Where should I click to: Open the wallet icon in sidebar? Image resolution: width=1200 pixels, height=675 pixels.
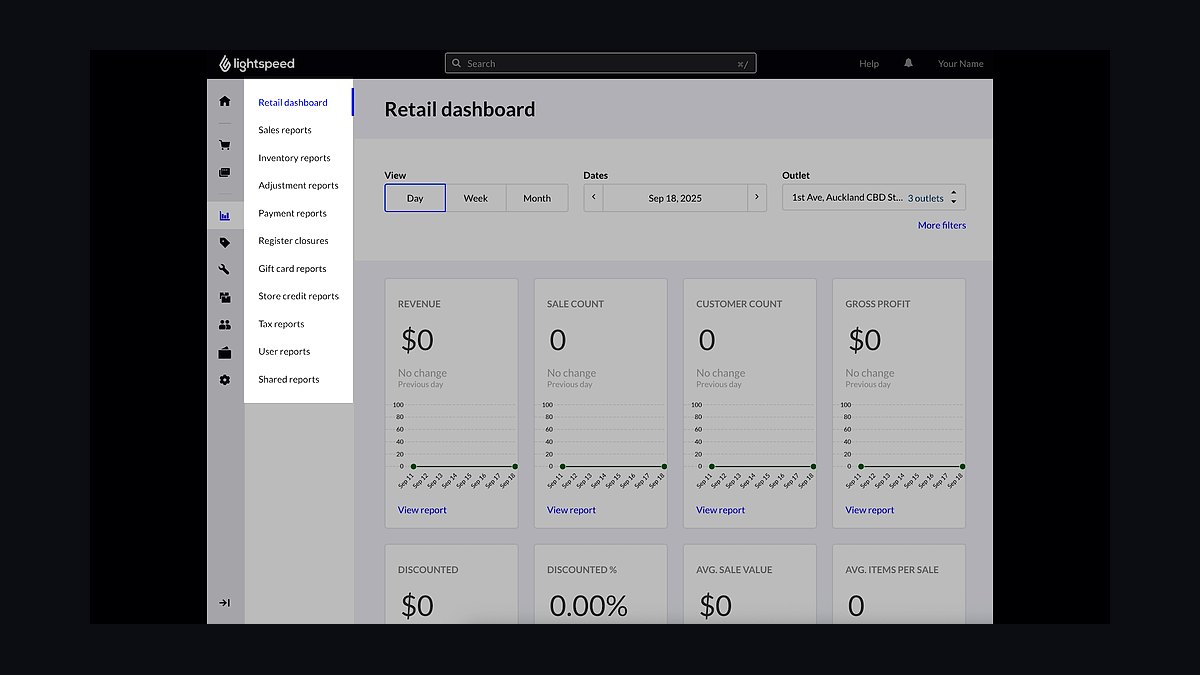coord(225,352)
